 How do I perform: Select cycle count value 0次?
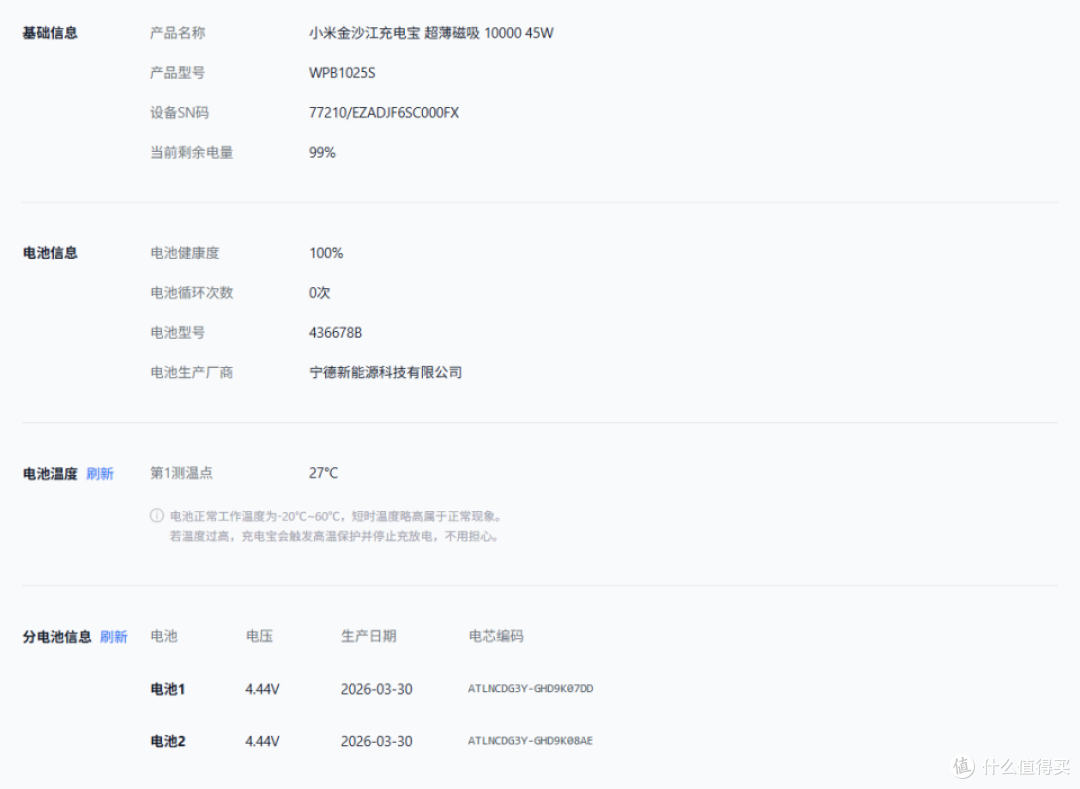point(320,293)
